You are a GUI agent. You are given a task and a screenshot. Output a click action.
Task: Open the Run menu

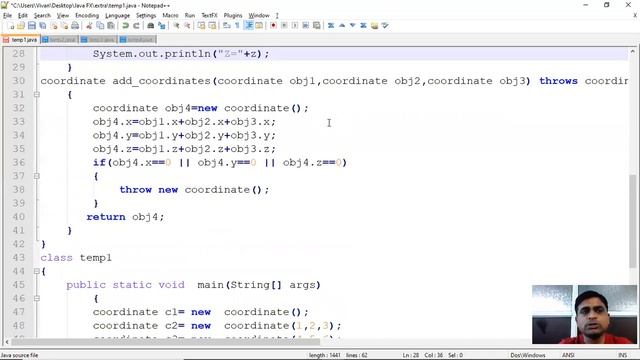coord(190,16)
